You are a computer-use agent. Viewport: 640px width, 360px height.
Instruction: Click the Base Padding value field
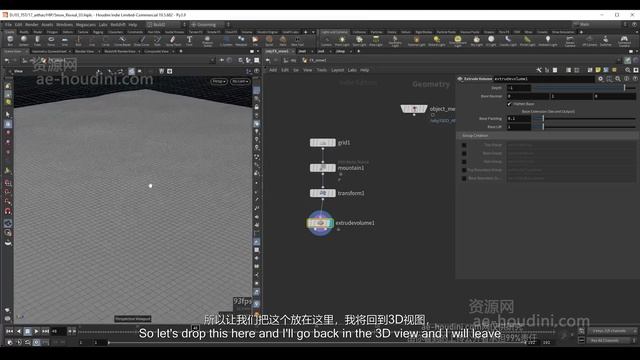tap(519, 118)
